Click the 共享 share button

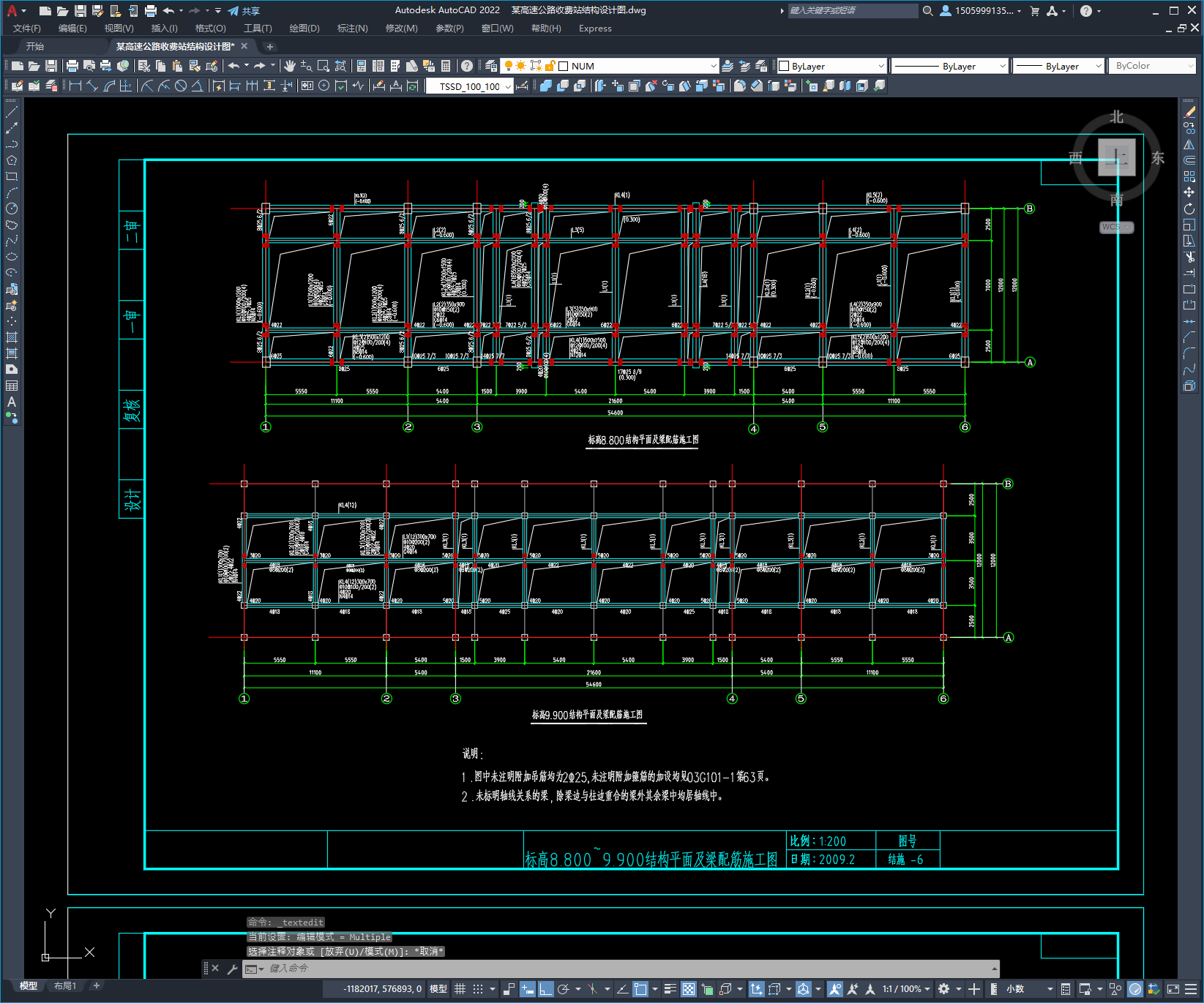[244, 11]
